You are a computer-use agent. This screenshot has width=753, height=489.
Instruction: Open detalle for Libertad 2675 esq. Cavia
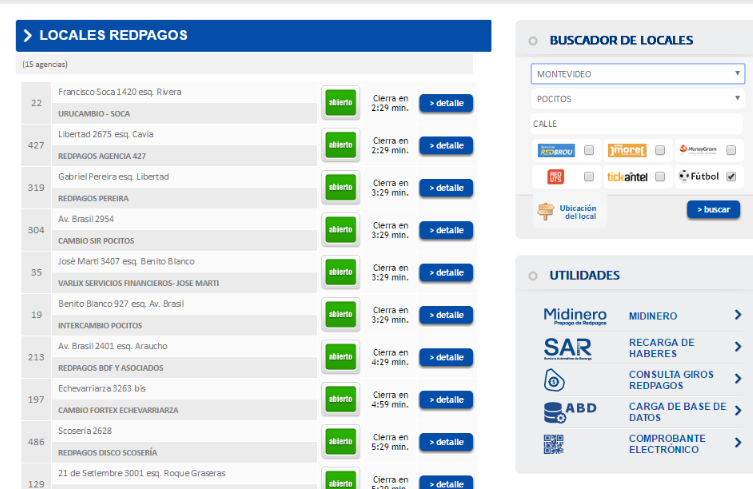446,146
